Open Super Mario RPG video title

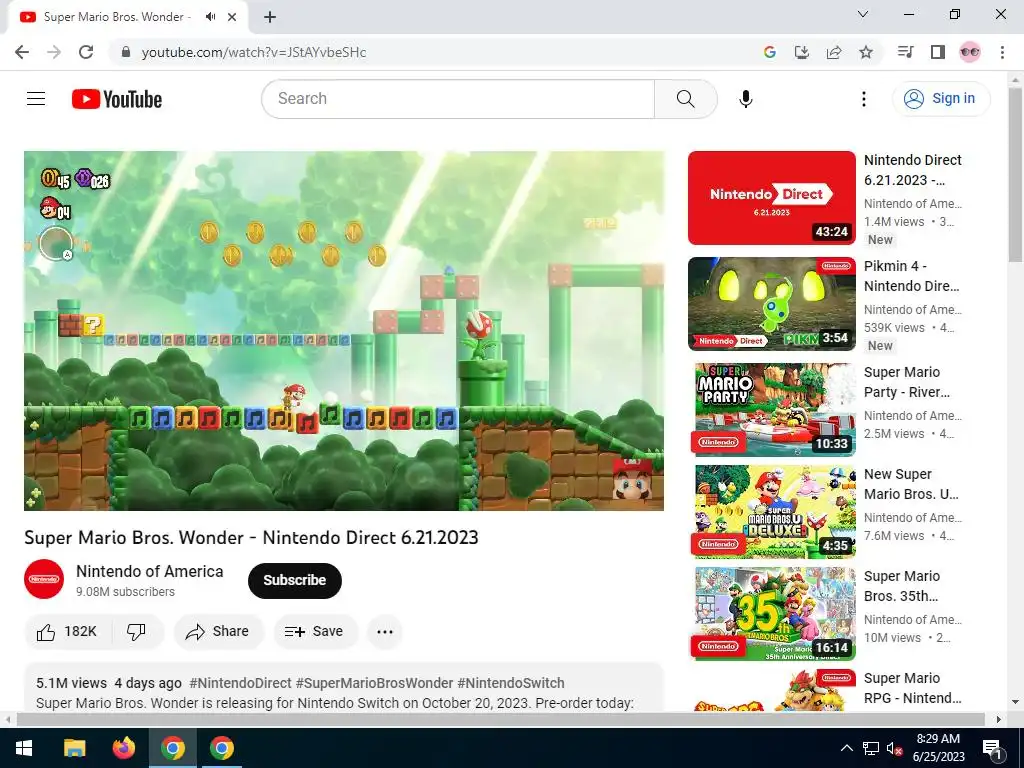(x=912, y=688)
